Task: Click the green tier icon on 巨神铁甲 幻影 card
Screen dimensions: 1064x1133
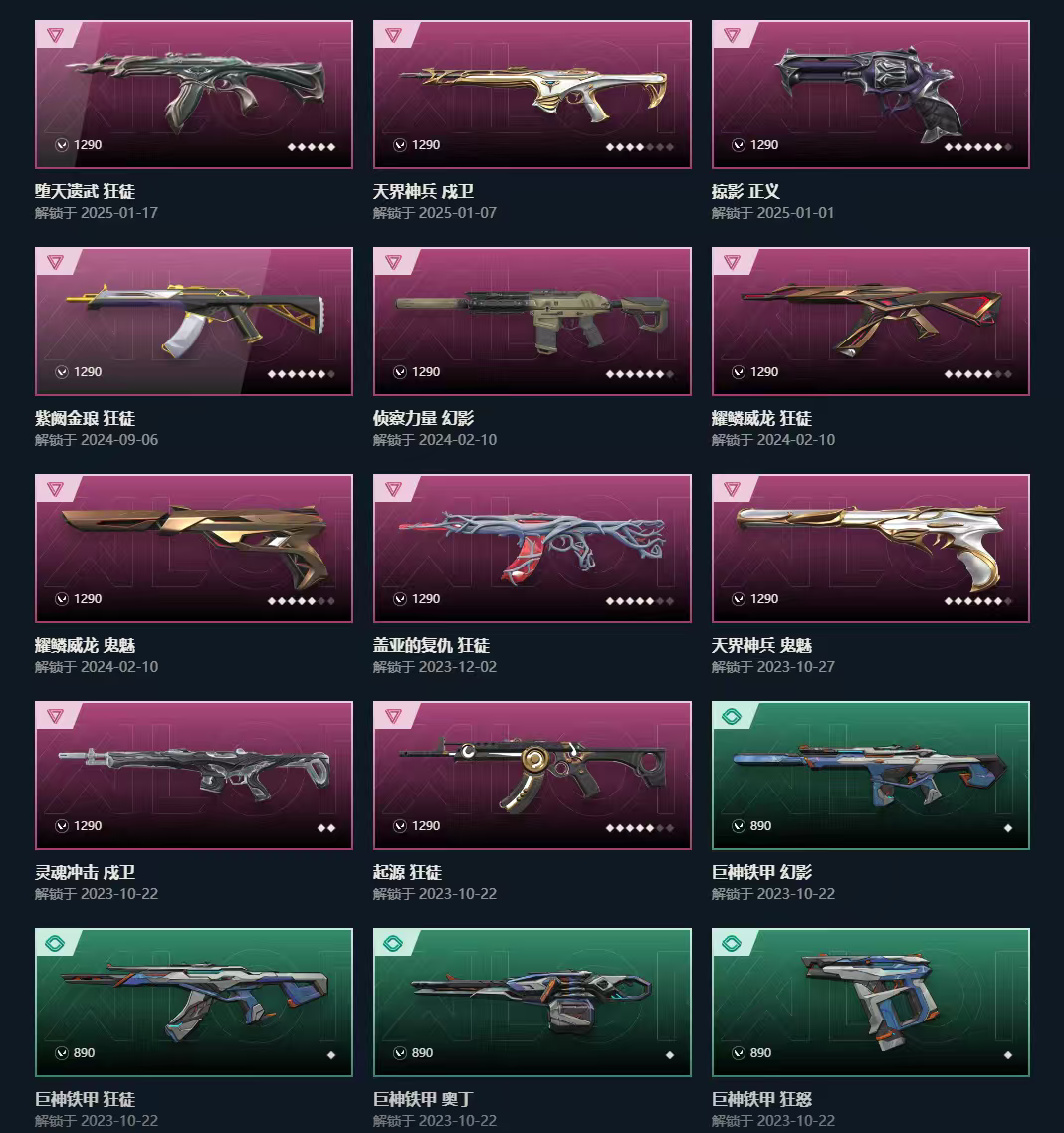Action: point(732,716)
